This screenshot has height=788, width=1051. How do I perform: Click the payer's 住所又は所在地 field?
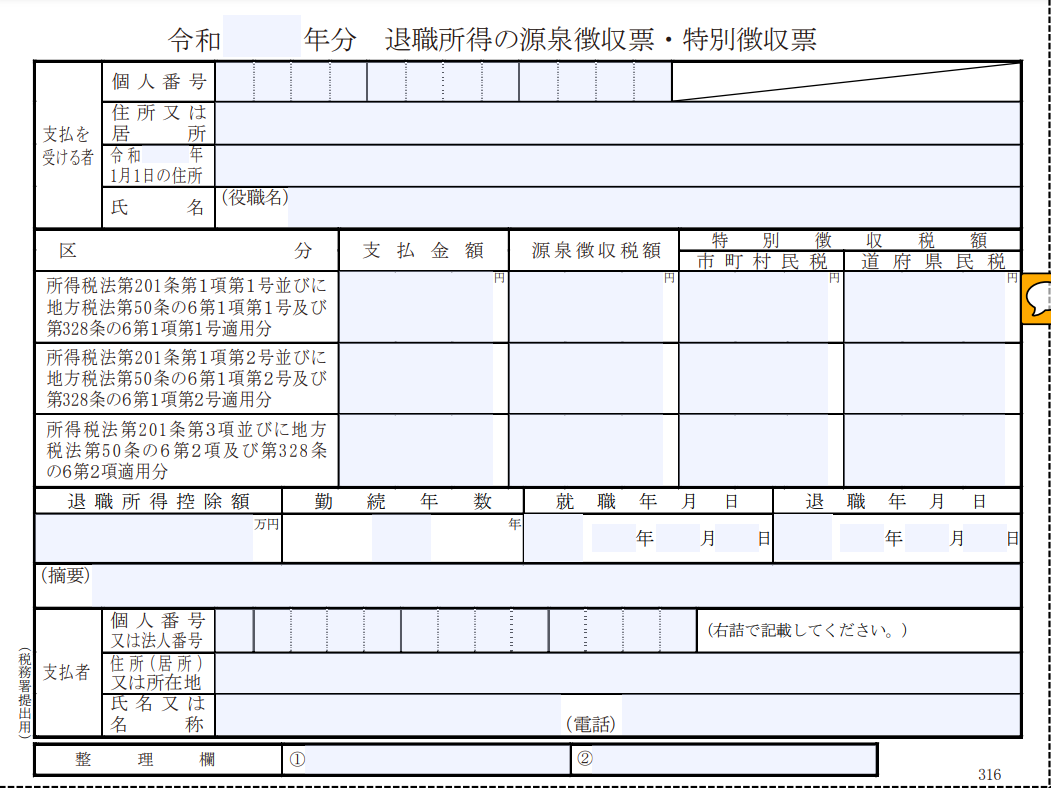point(617,673)
